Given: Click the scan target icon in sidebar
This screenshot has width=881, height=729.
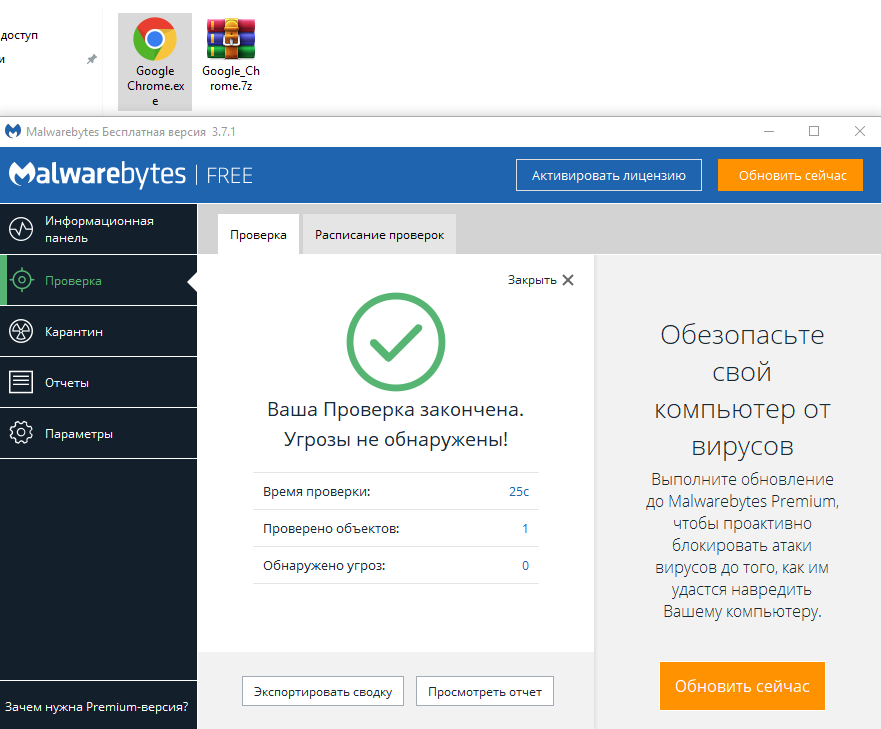Looking at the screenshot, I should coord(22,280).
